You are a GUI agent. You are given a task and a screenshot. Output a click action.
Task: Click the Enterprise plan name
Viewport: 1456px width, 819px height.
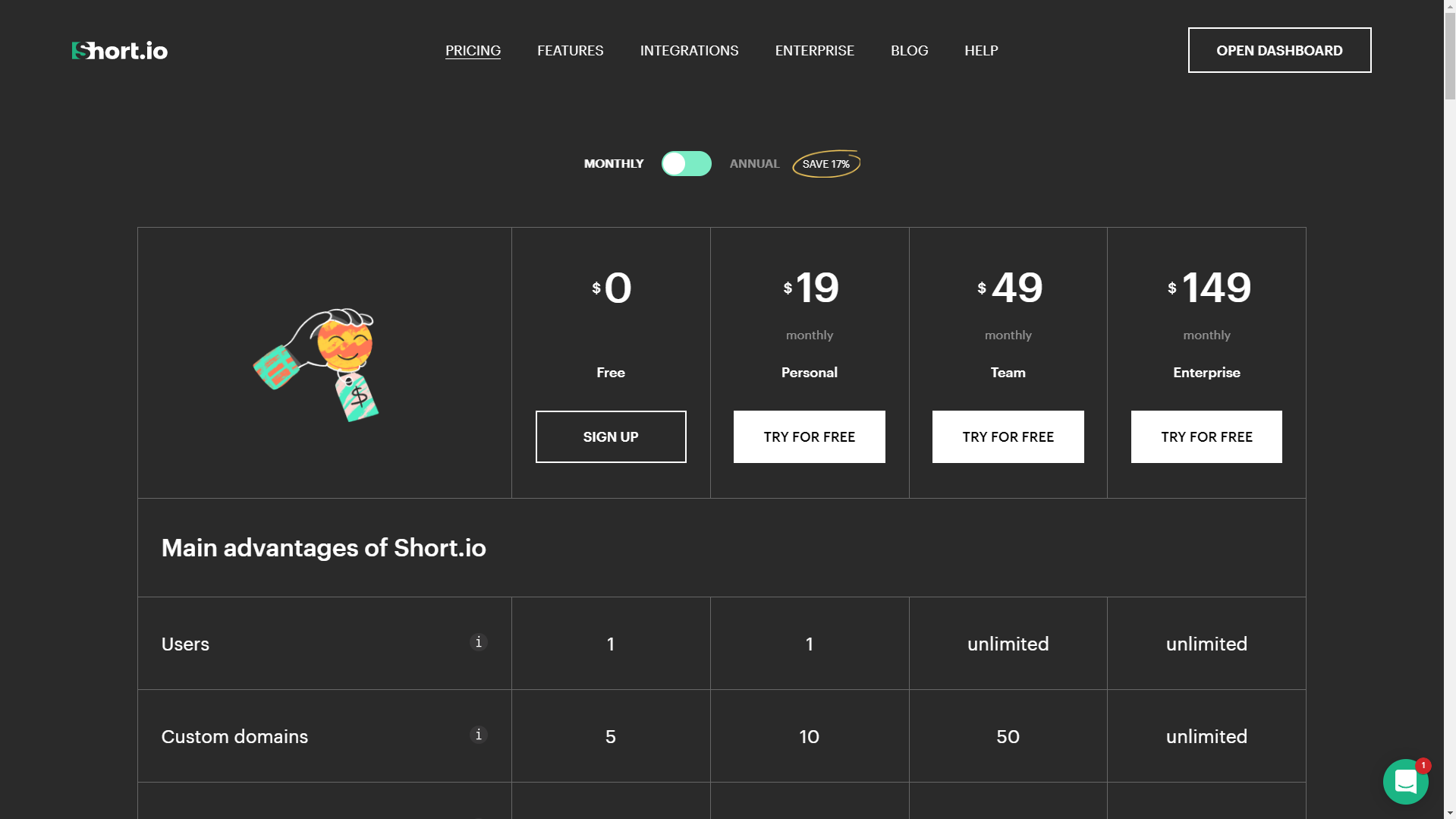[1206, 373]
